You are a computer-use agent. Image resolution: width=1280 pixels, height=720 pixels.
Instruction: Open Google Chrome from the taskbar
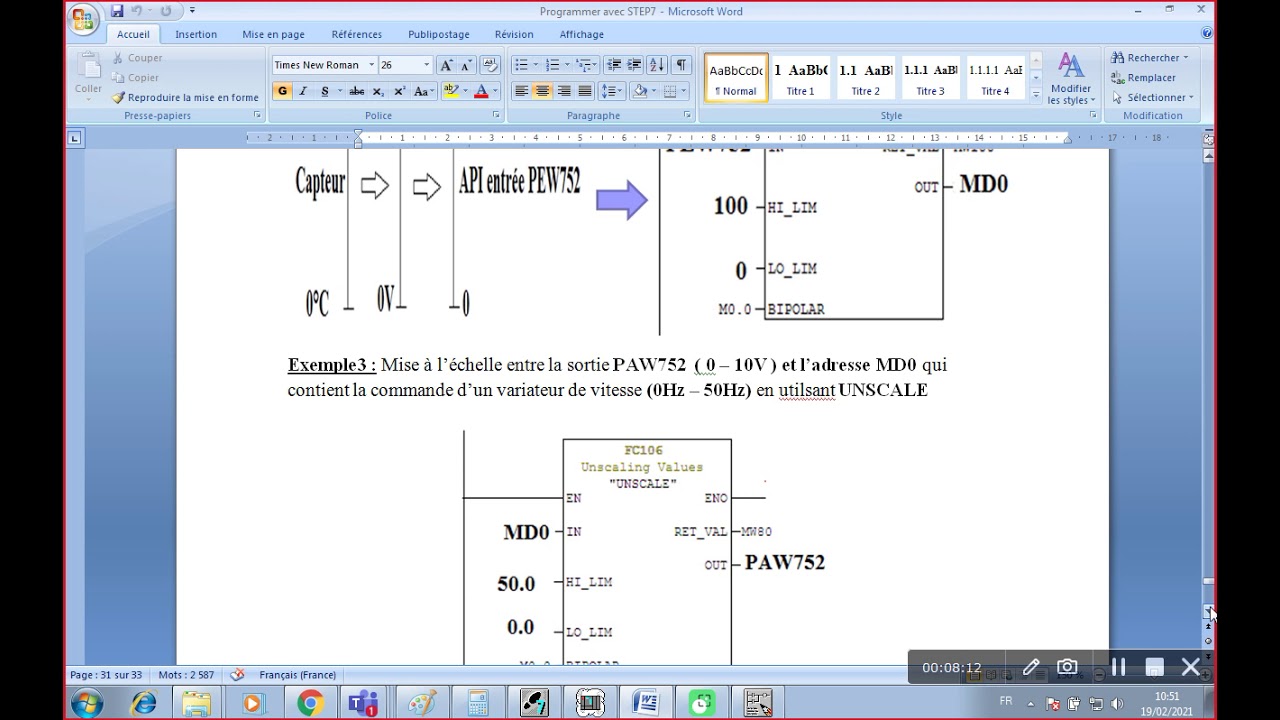coord(310,703)
